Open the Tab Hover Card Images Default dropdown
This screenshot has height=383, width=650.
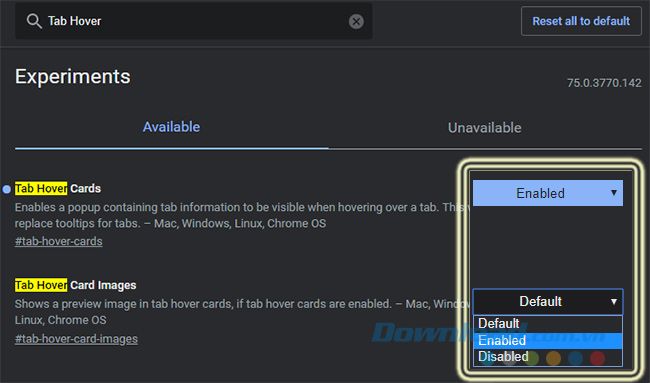[548, 301]
